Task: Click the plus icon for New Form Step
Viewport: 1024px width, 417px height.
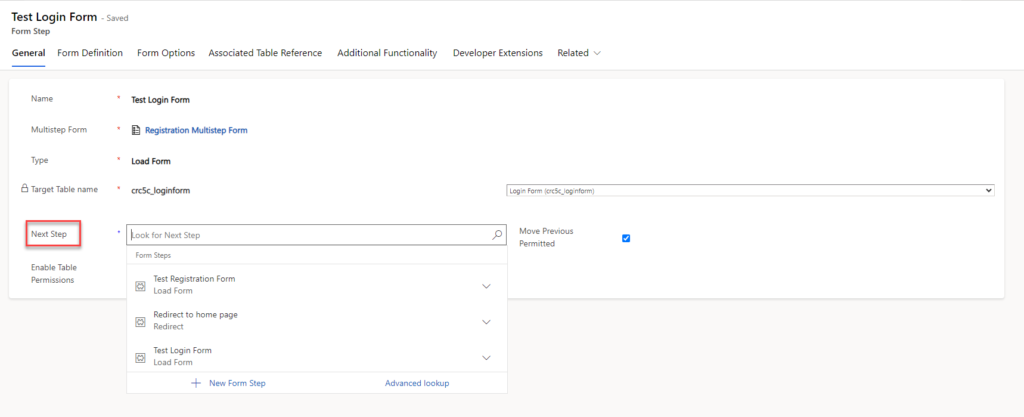Action: (x=196, y=383)
